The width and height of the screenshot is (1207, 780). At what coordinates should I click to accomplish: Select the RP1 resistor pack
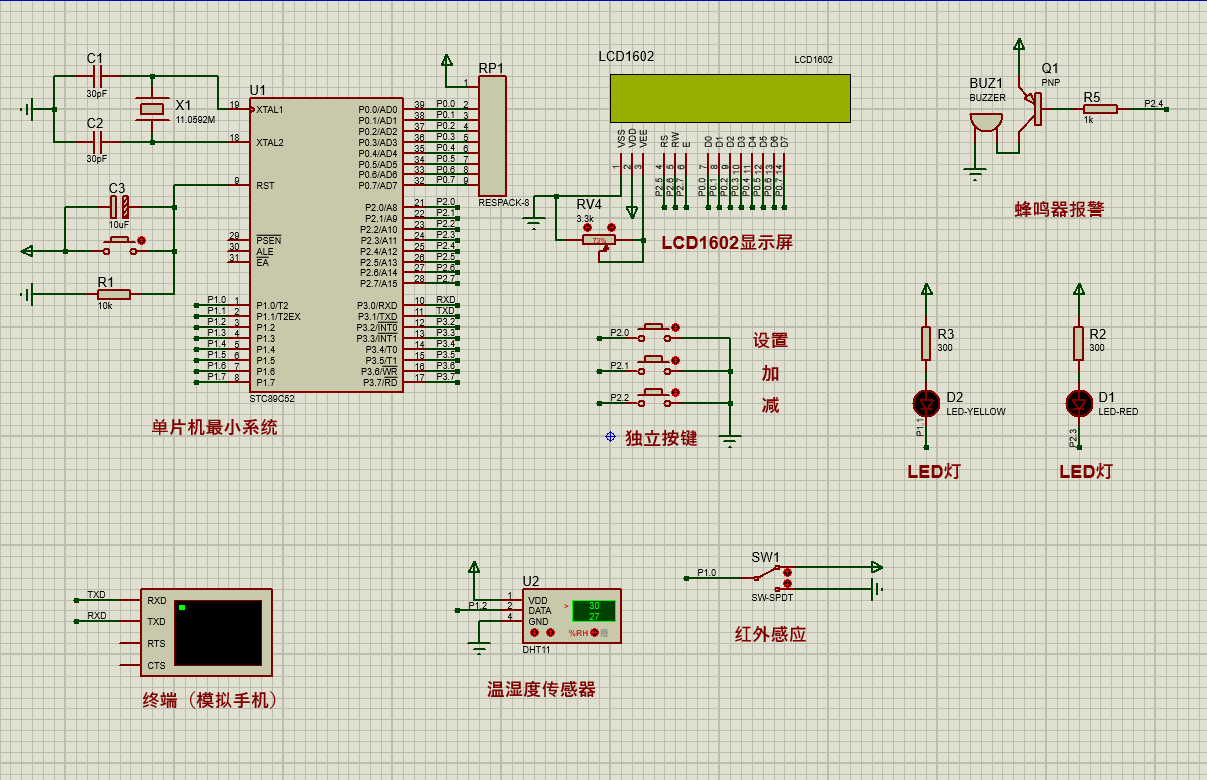click(x=491, y=135)
